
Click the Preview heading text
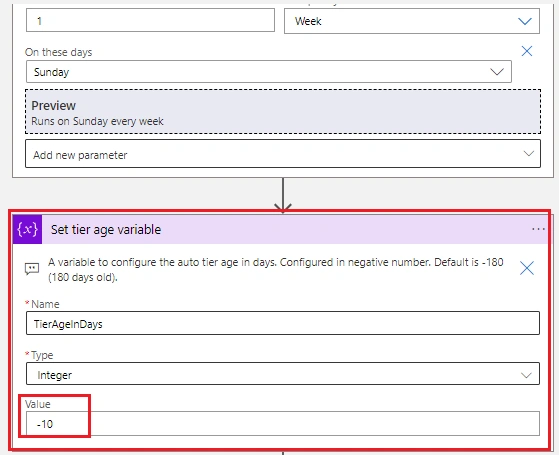53,106
